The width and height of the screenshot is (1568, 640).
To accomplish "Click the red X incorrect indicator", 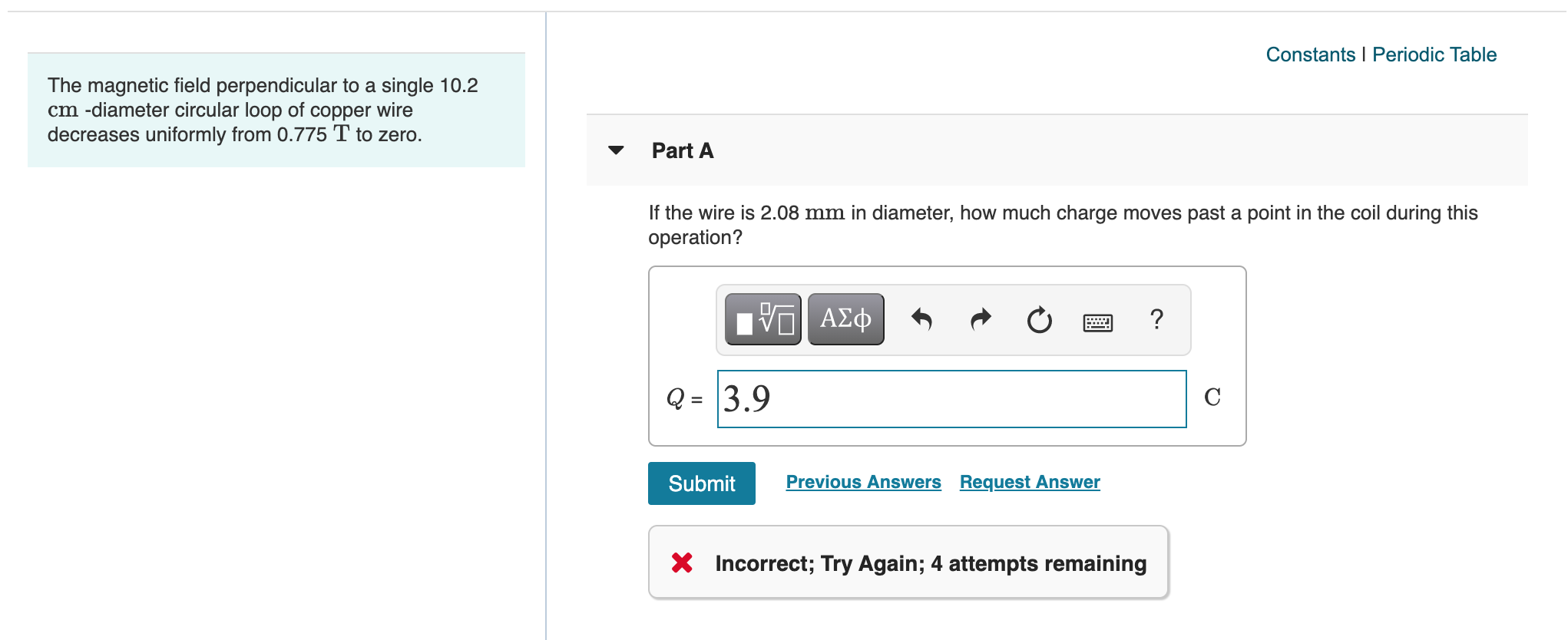I will [x=682, y=562].
